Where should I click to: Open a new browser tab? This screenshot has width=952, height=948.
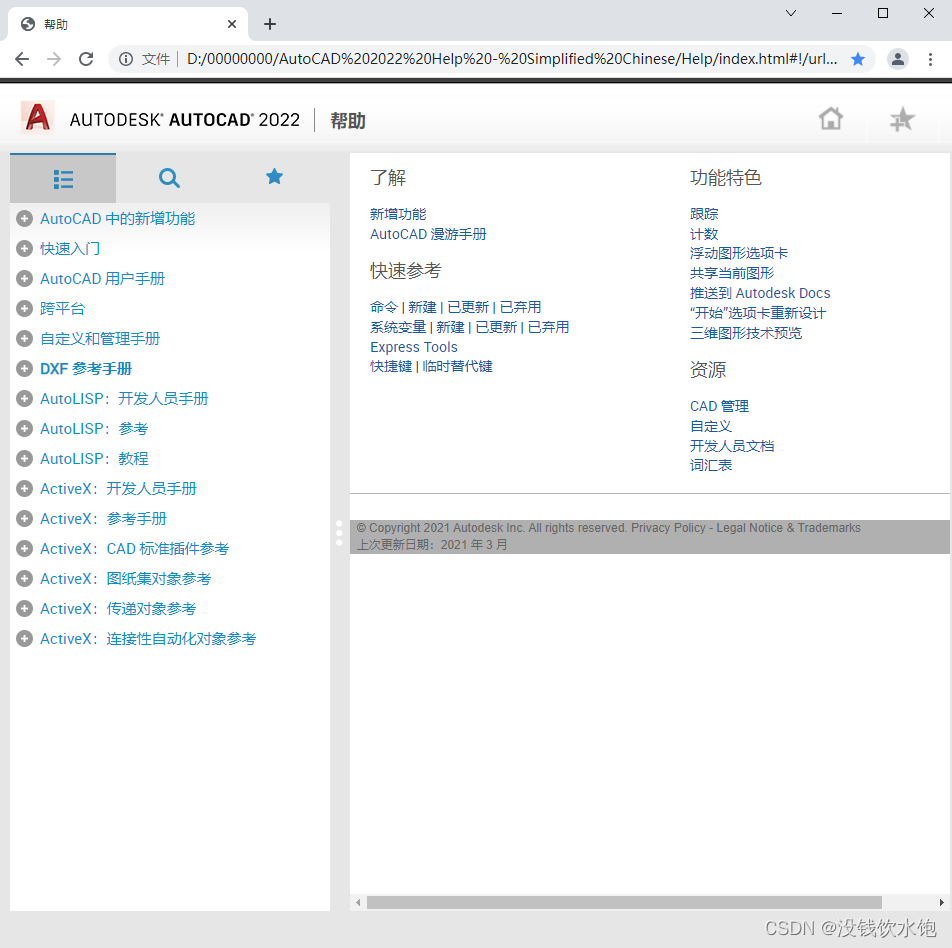(x=270, y=24)
